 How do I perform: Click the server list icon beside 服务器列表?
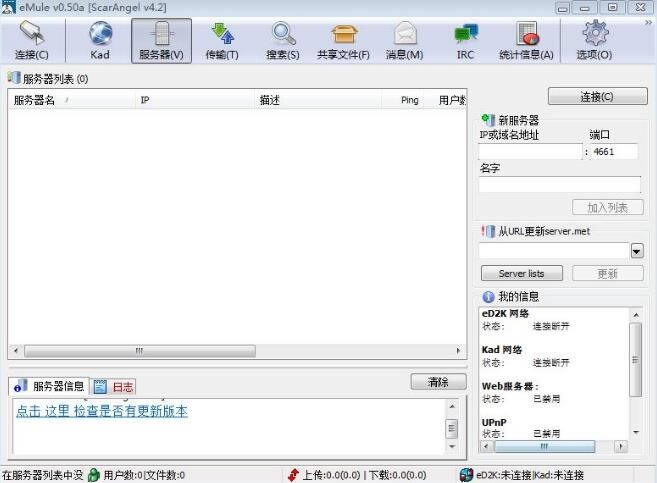click(14, 77)
